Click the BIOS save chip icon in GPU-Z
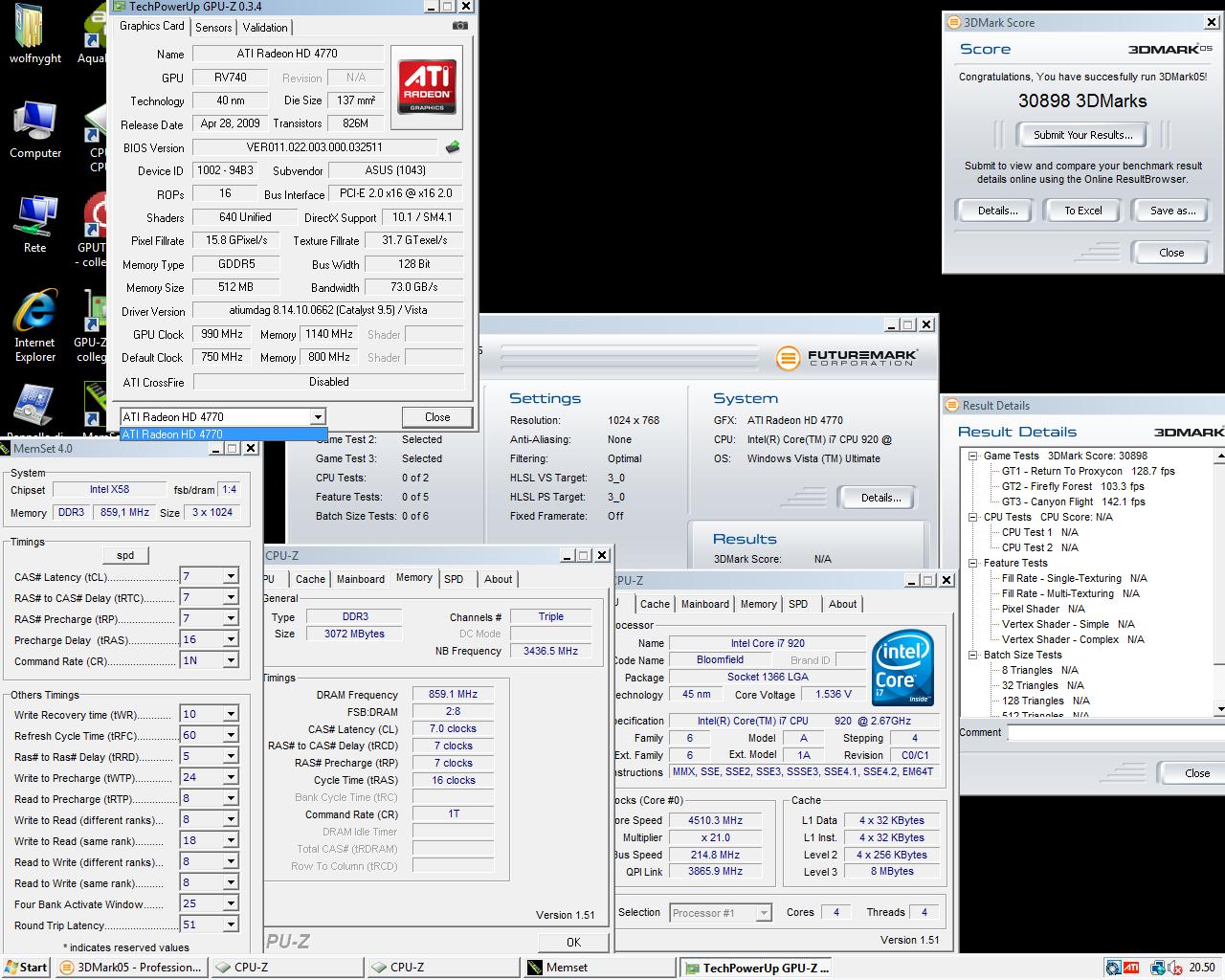Viewport: 1225px width, 980px height. 453,146
